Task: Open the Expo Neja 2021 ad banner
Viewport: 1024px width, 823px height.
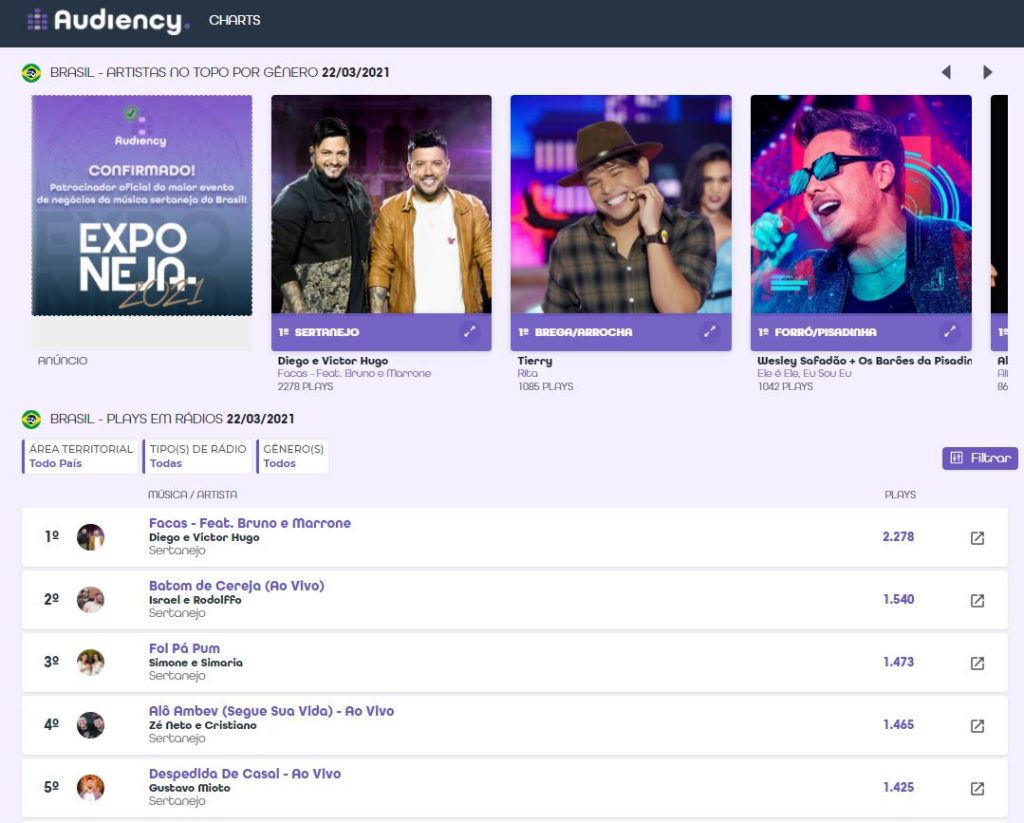Action: (x=142, y=205)
